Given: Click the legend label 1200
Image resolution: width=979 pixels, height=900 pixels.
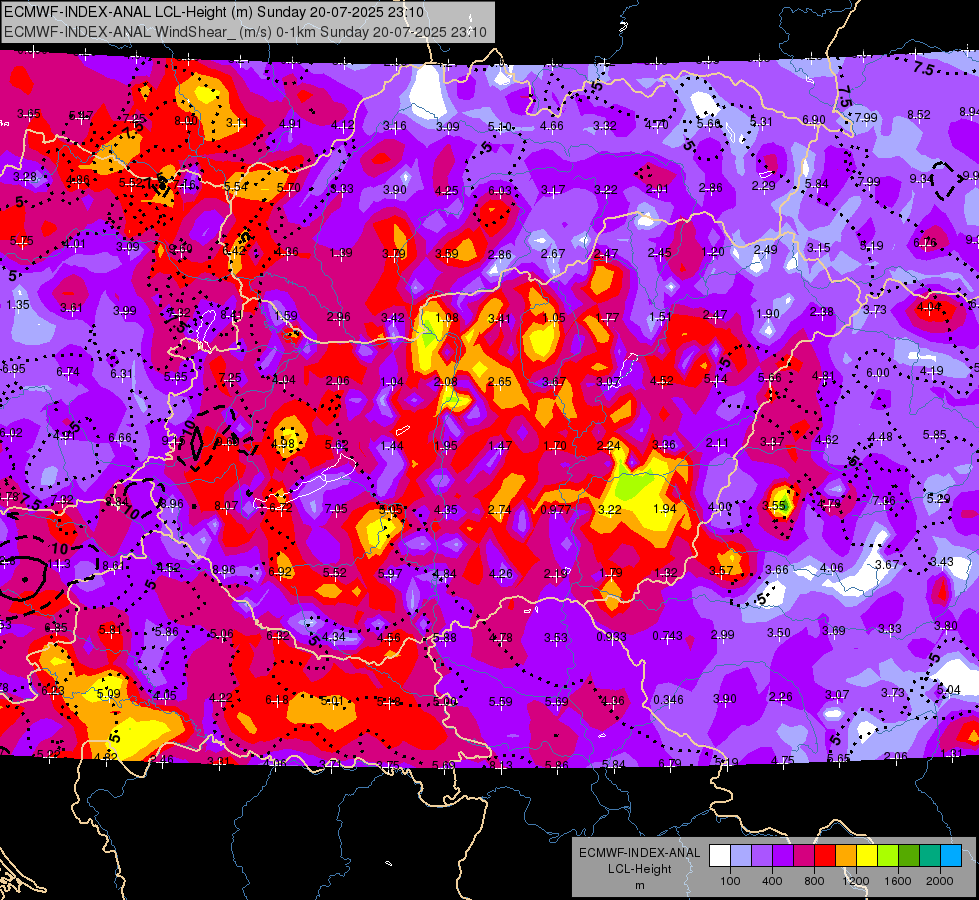Looking at the screenshot, I should pos(856,881).
